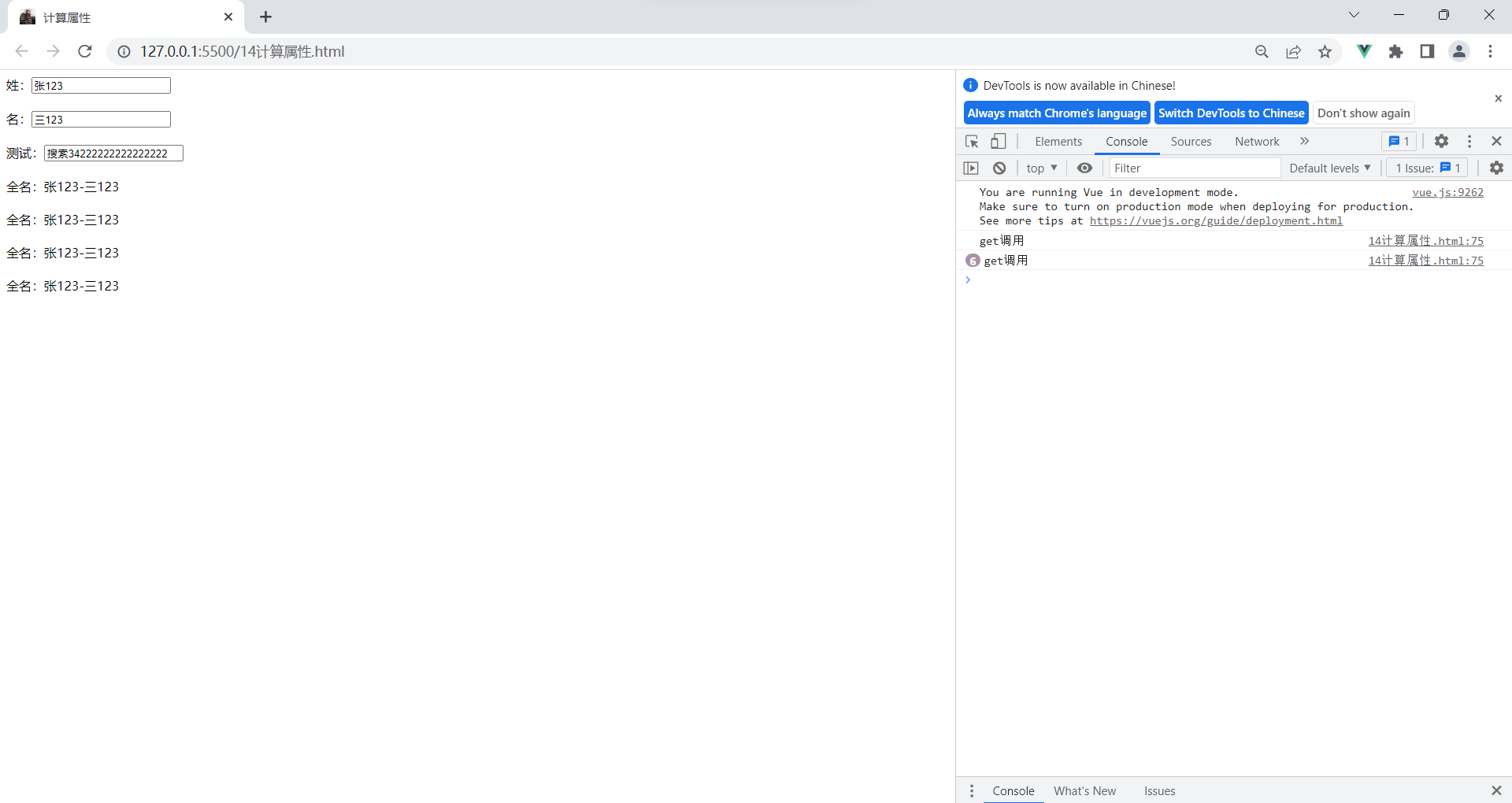Screen dimensions: 1512x803
Task: Switch to the Elements panel
Action: [1058, 142]
